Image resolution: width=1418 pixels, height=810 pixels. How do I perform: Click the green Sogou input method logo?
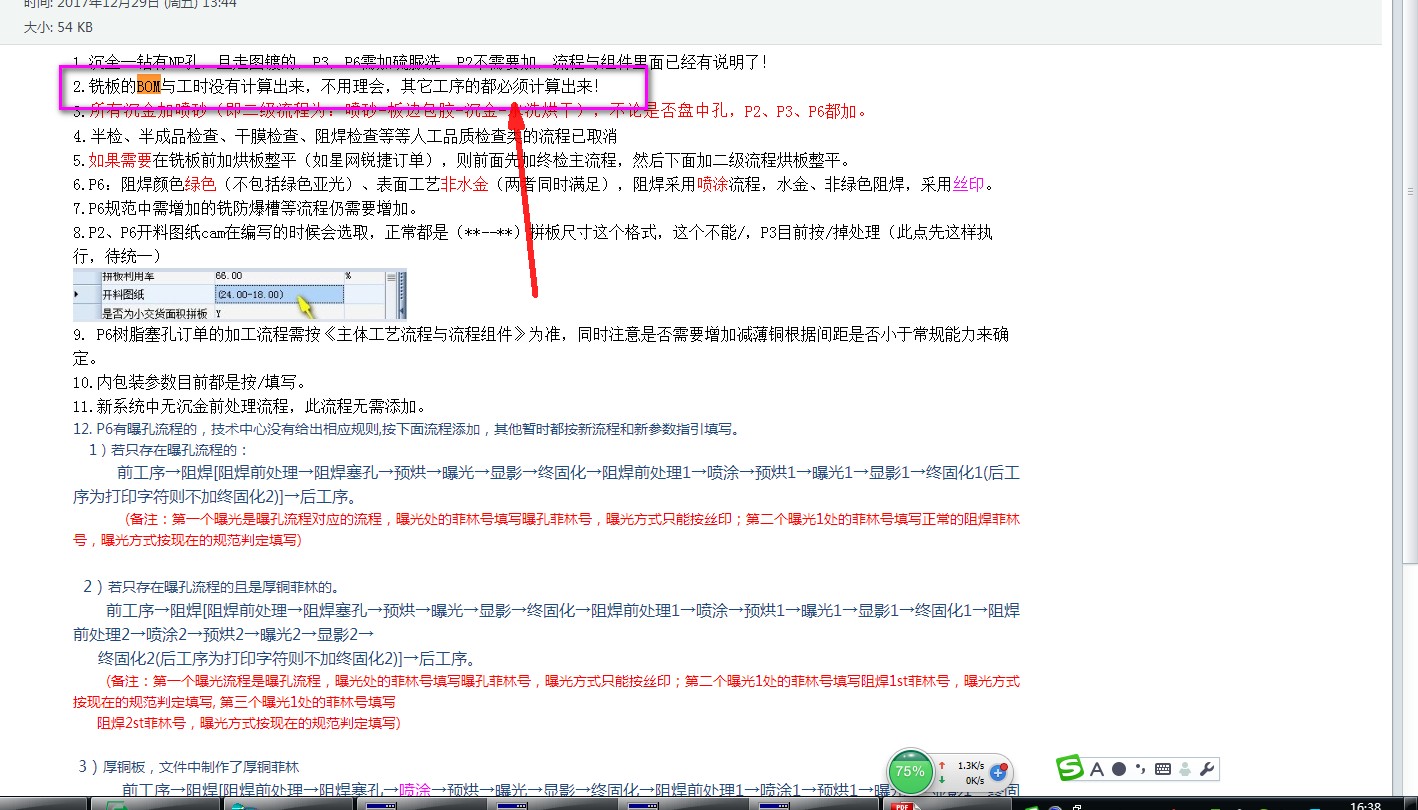(1071, 769)
